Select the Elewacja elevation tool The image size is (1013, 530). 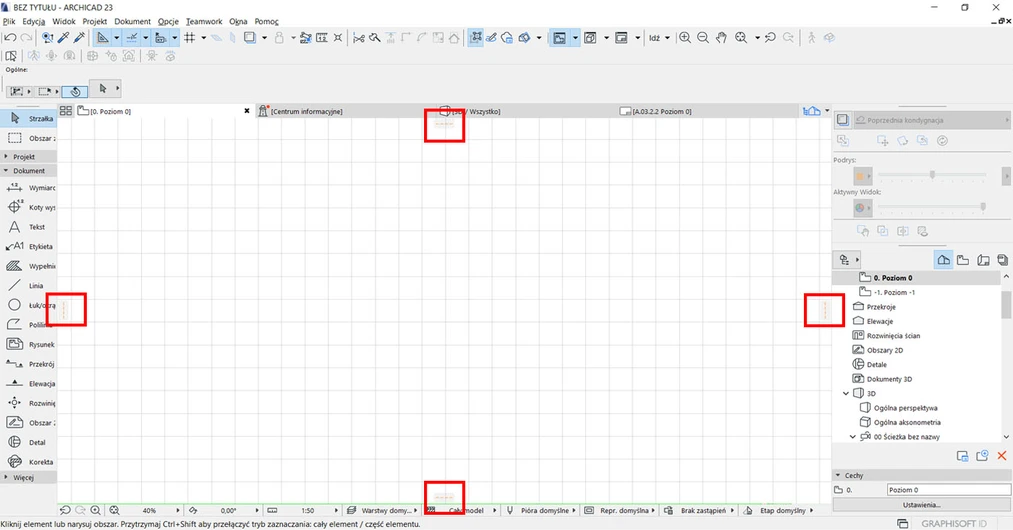pos(29,384)
